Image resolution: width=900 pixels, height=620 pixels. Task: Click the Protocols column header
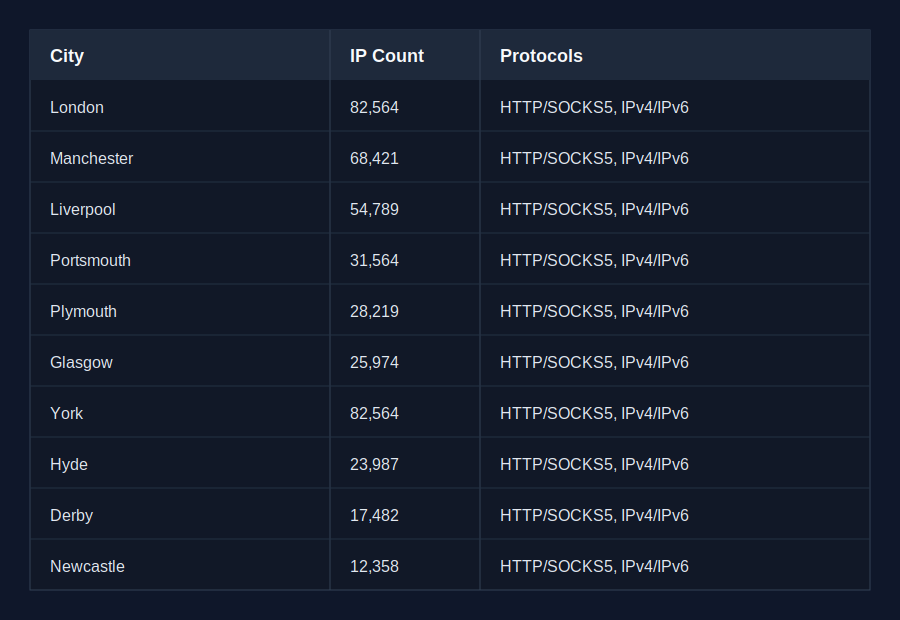pos(675,55)
